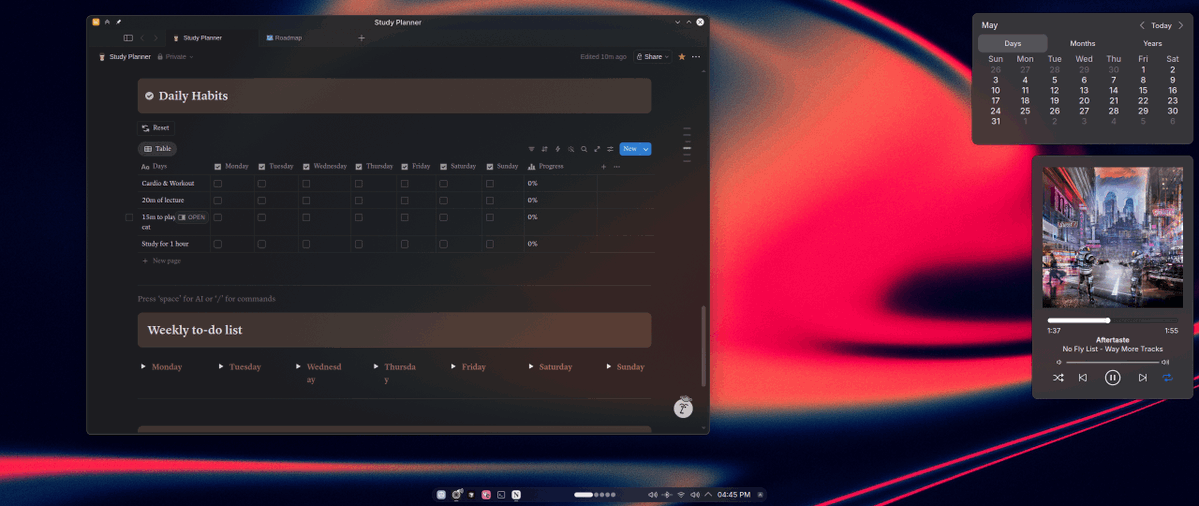Adjust the music player volume slider
Screen dimensions: 1199x506
pos(1113,362)
